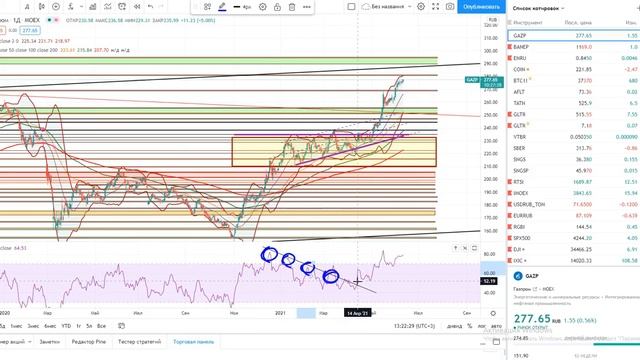The image size is (640, 360).
Task: Click the compare symbols icon
Action: 56,7
